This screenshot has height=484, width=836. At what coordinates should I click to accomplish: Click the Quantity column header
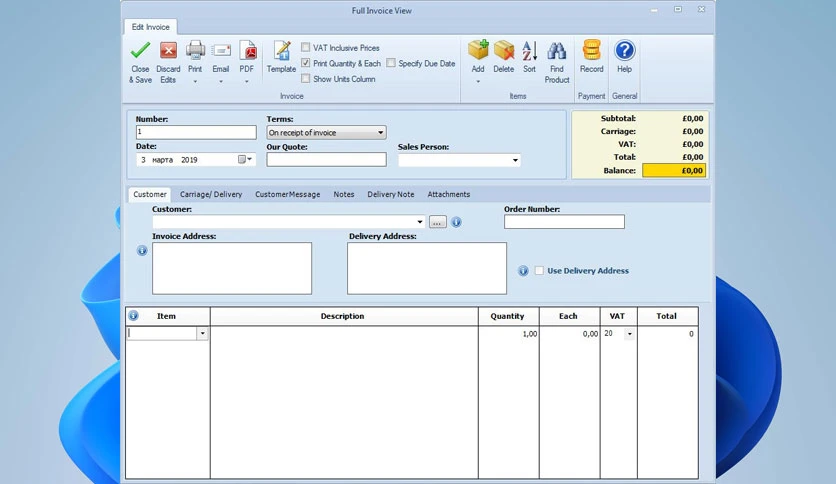coord(509,316)
